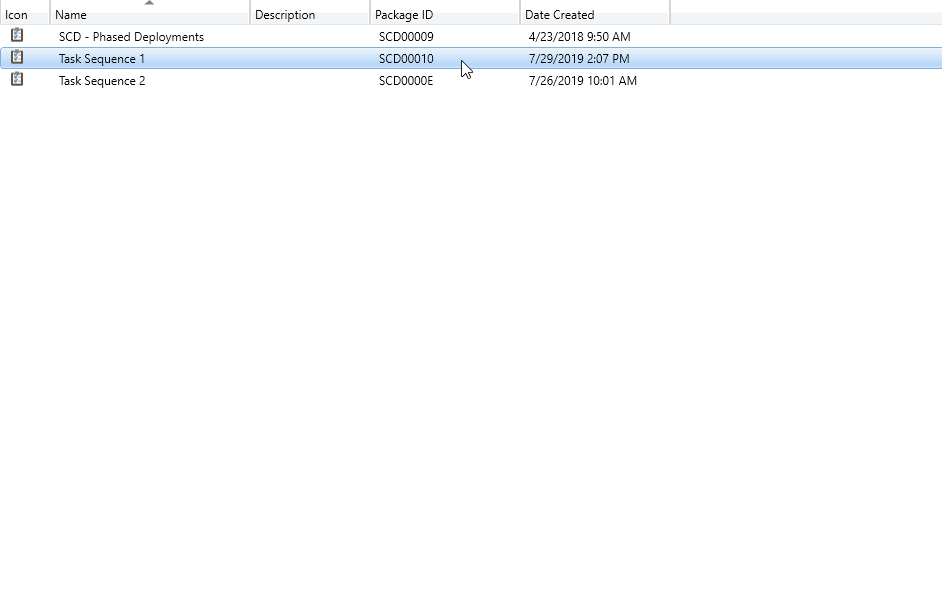Select the Task Sequence 2 name
942x591 pixels.
102,80
